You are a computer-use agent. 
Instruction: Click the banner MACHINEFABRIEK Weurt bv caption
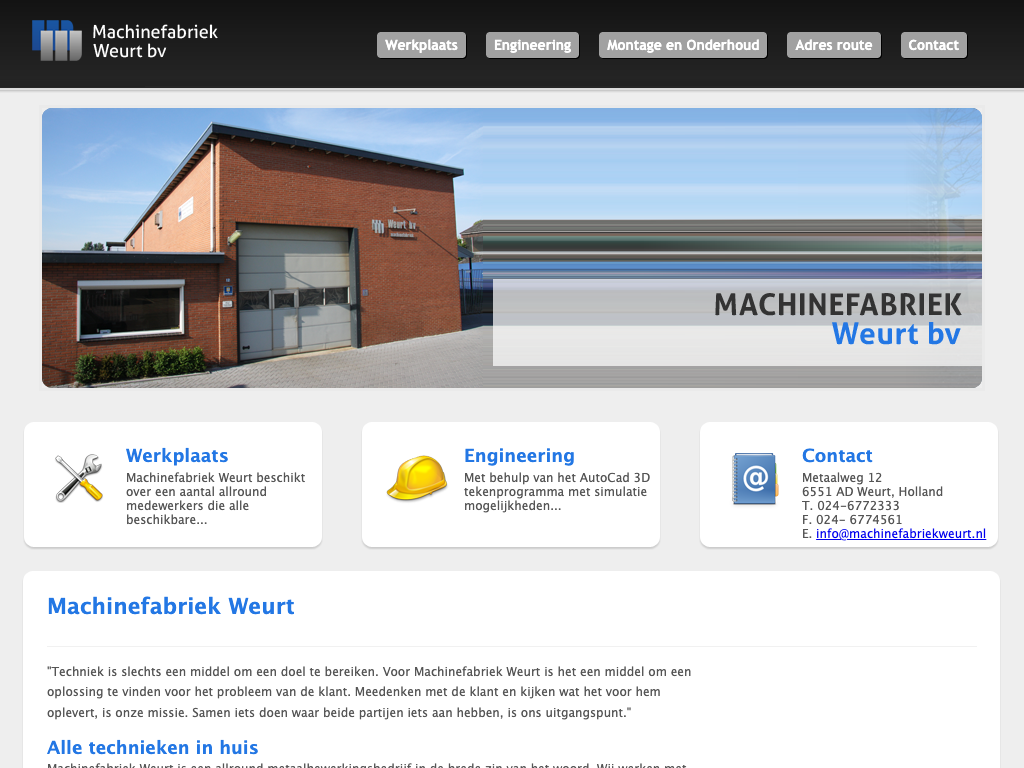(x=837, y=319)
